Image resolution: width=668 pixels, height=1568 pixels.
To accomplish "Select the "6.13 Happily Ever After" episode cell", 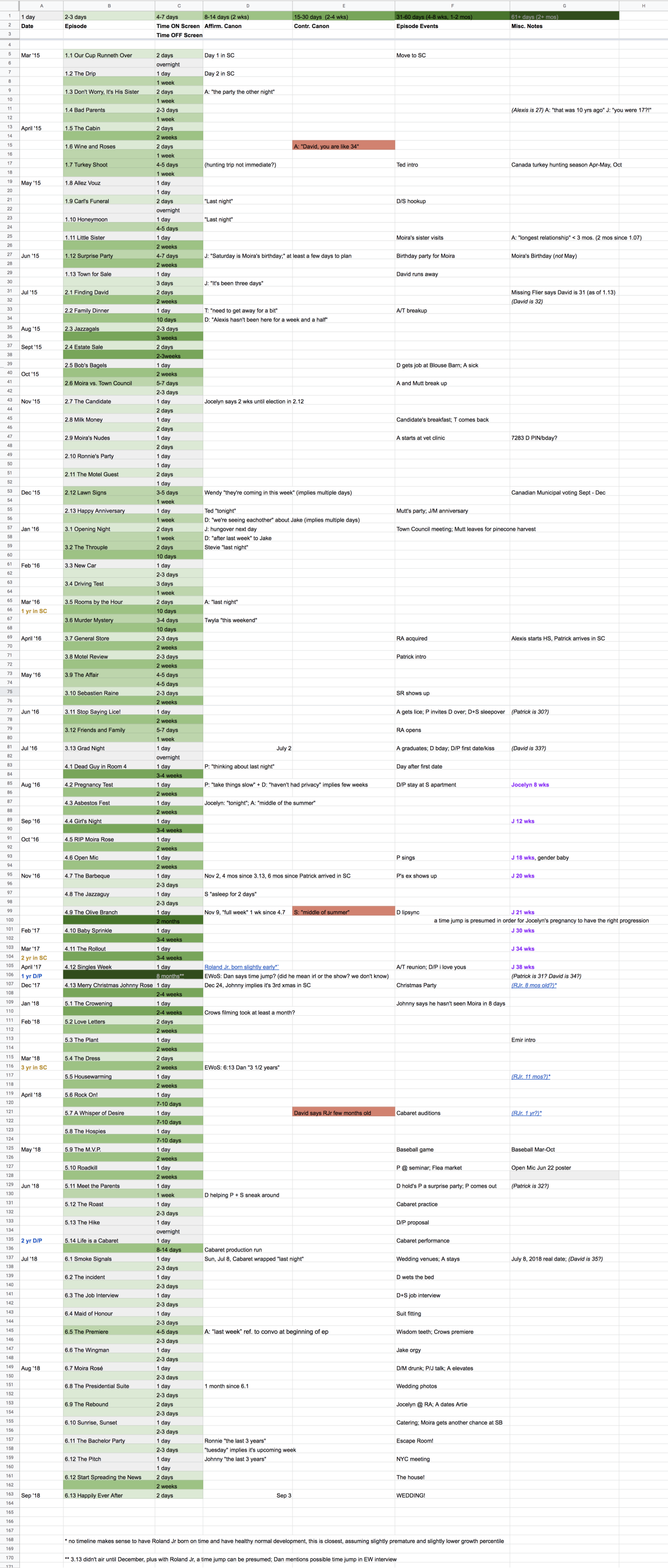I will point(109,1495).
